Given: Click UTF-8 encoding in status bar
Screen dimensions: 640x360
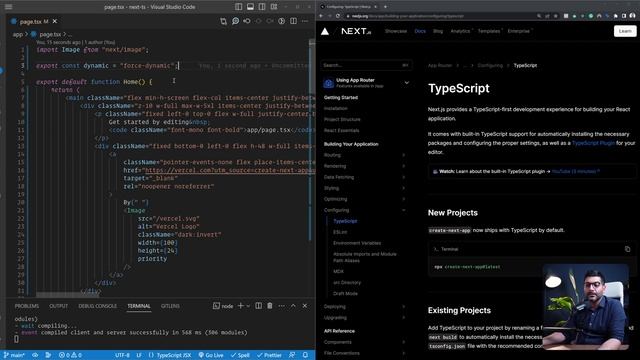Looking at the screenshot, I should click(x=122, y=356).
